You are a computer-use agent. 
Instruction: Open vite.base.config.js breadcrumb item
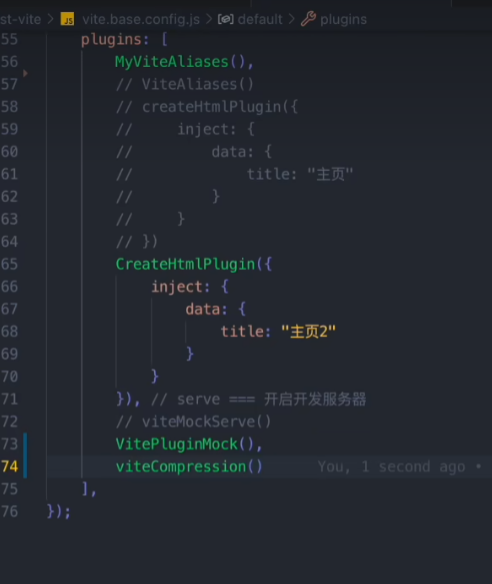141,19
